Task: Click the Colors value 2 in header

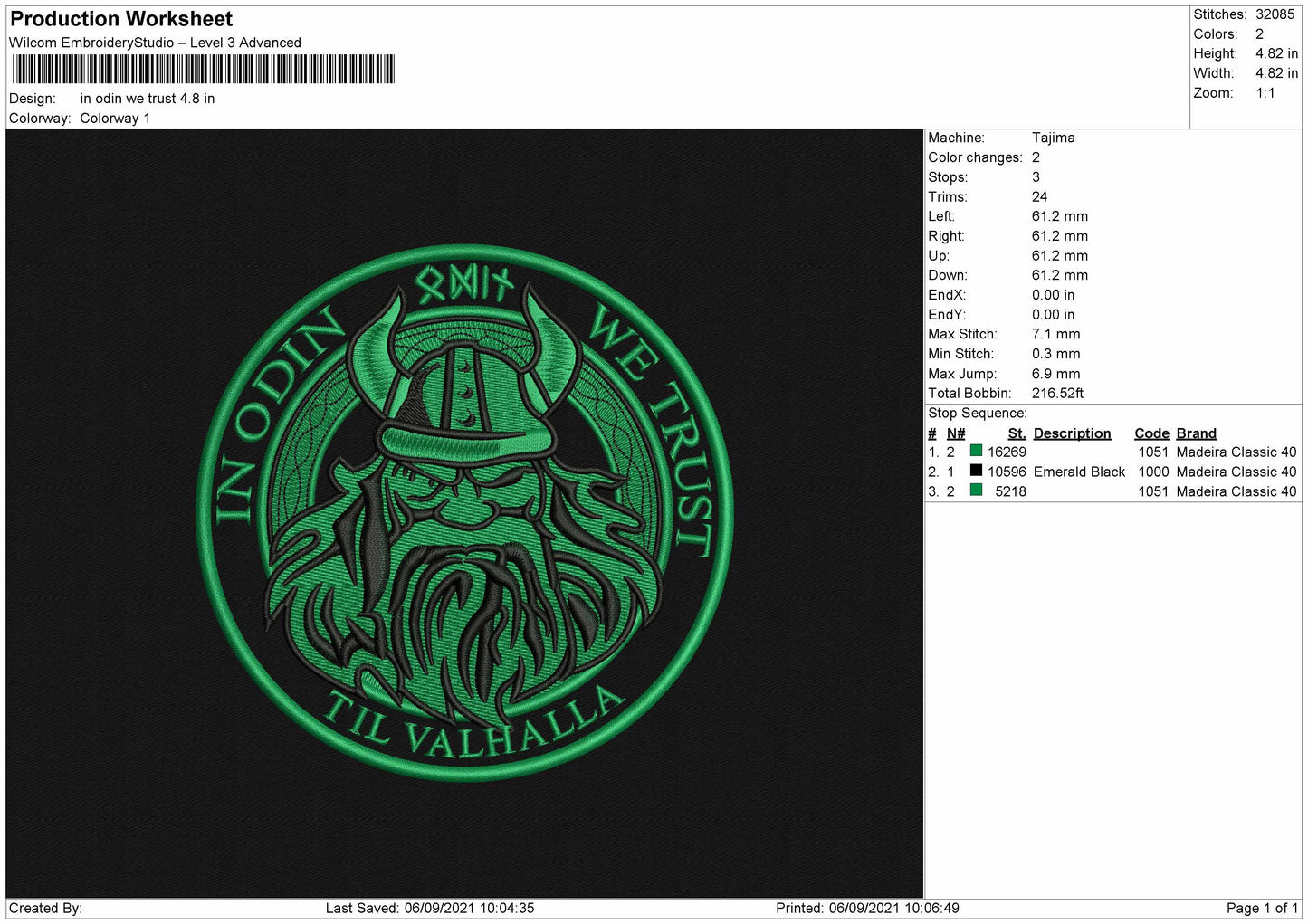Action: point(1259,34)
